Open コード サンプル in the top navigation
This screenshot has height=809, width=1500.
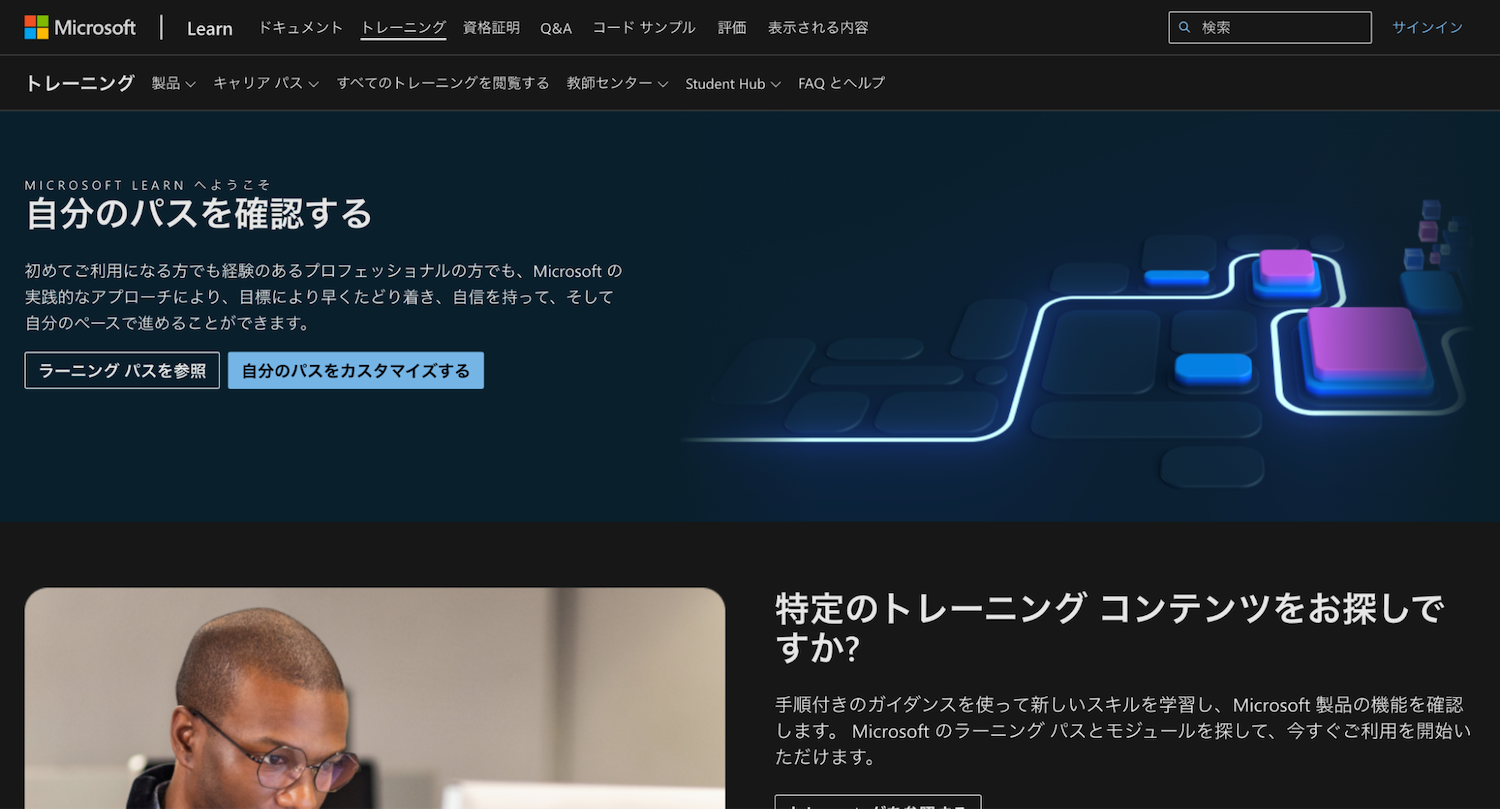(644, 28)
